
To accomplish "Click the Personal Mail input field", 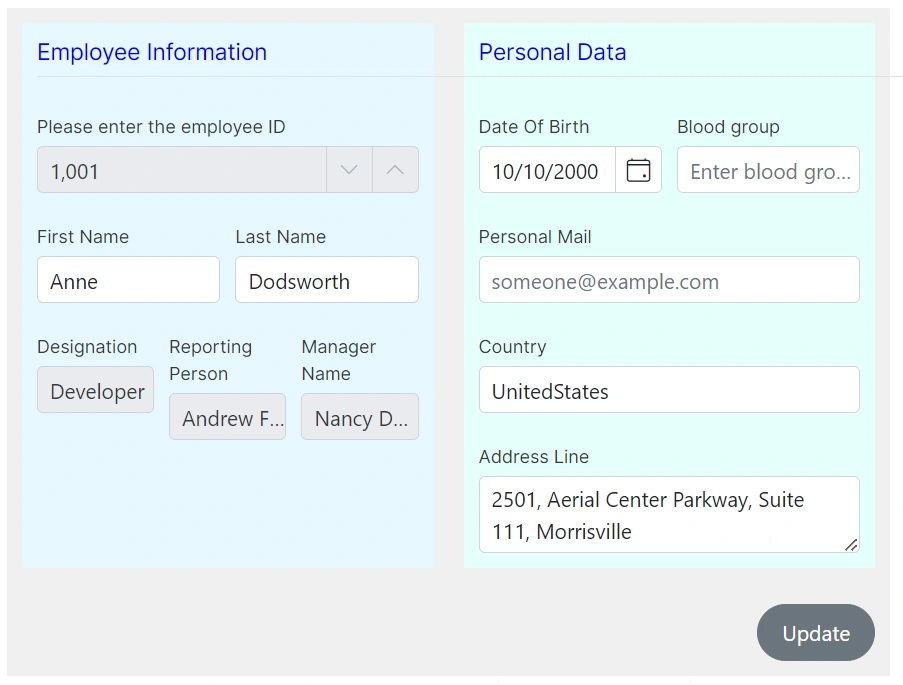I will [x=669, y=279].
